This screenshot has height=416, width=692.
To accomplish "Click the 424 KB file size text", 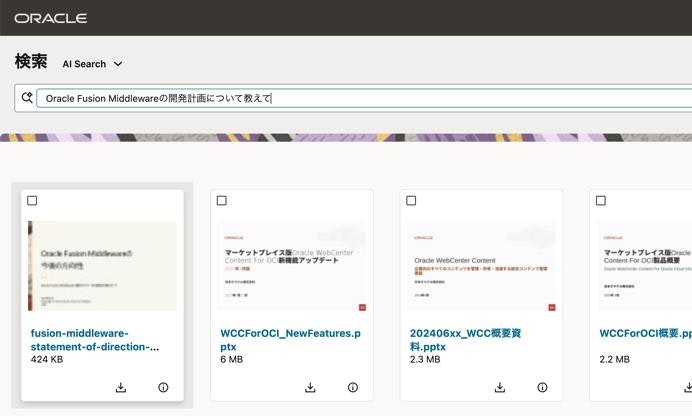I will click(47, 360).
